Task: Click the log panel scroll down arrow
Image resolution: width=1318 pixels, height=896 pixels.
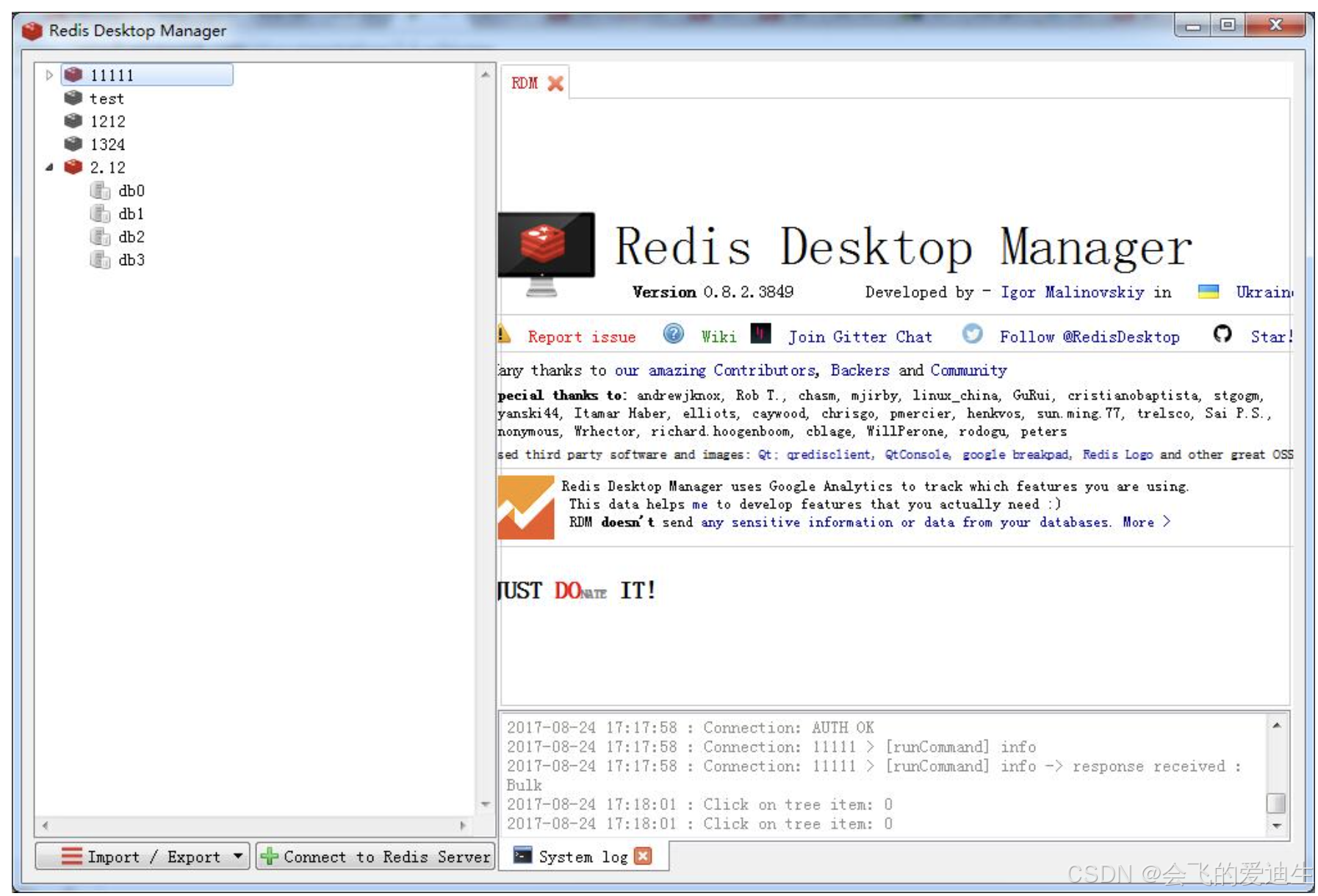Action: (x=1277, y=825)
